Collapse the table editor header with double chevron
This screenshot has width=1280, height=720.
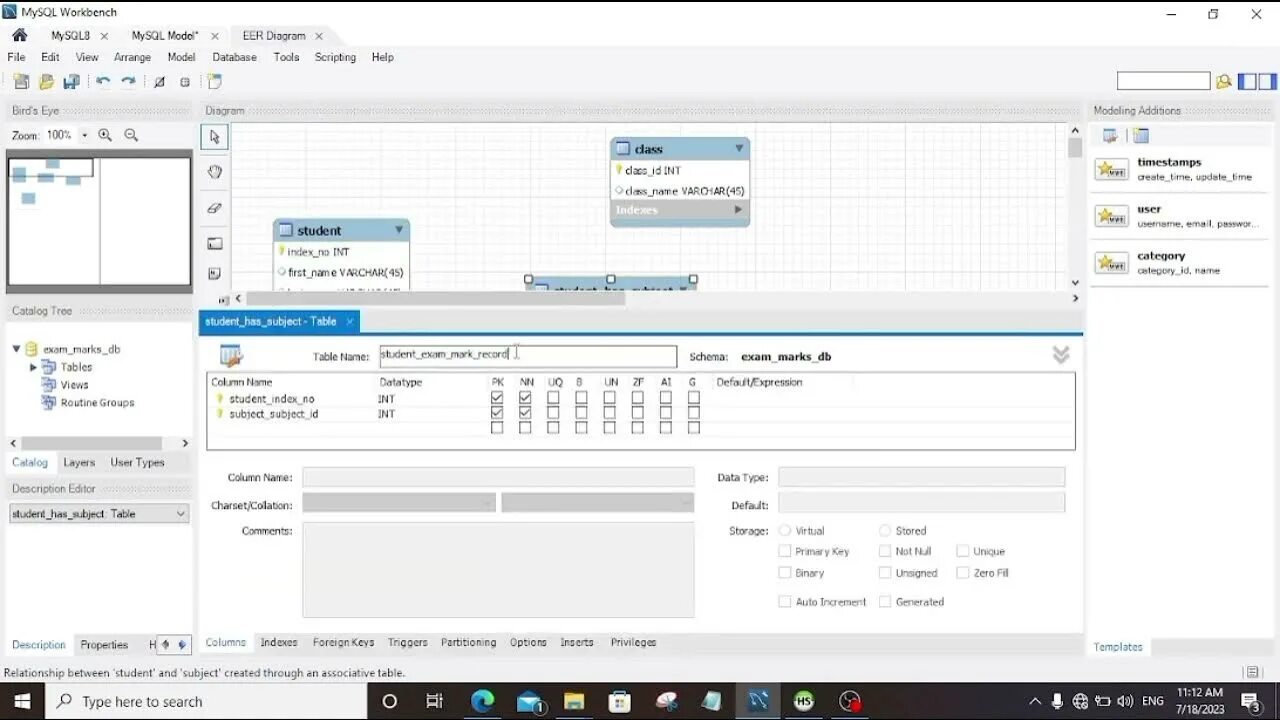1061,355
